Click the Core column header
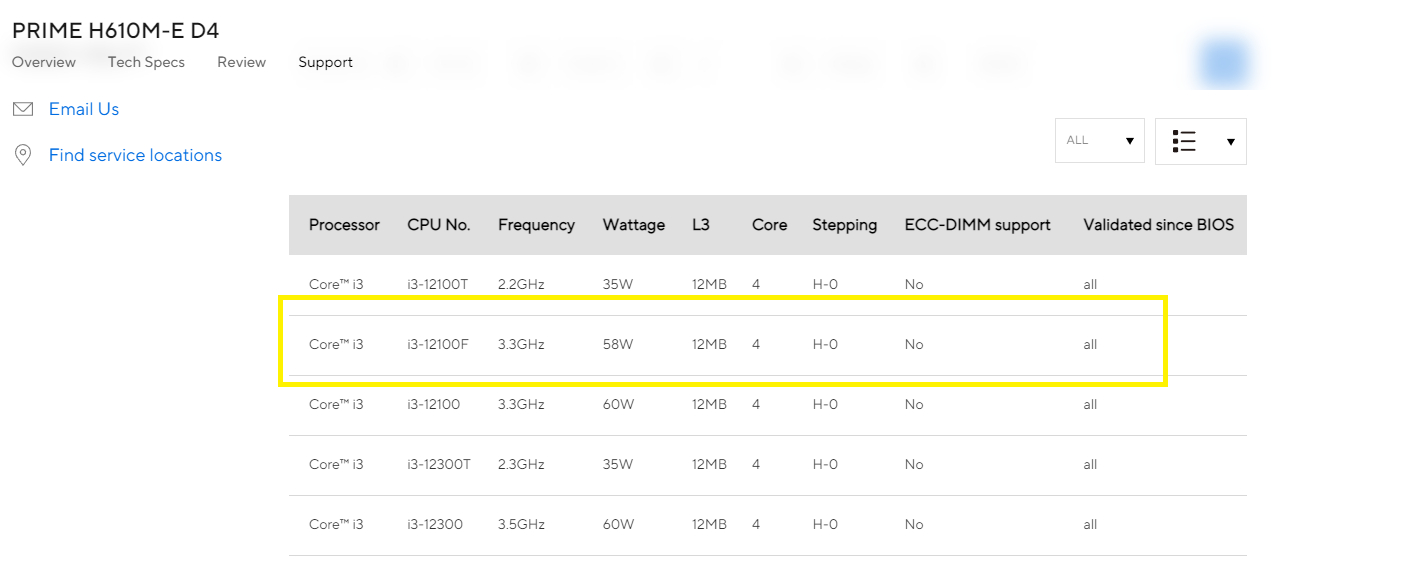Screen dimensions: 1420x565 pos(770,225)
